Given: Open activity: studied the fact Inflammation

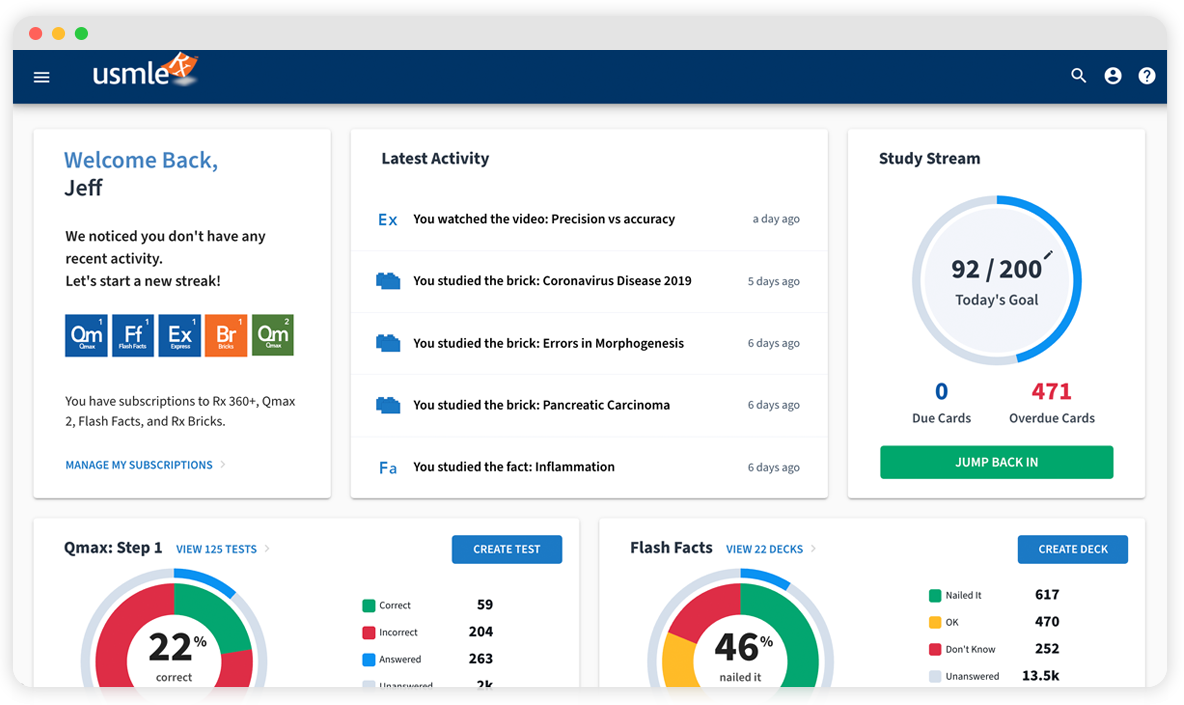Looking at the screenshot, I should click(x=589, y=467).
